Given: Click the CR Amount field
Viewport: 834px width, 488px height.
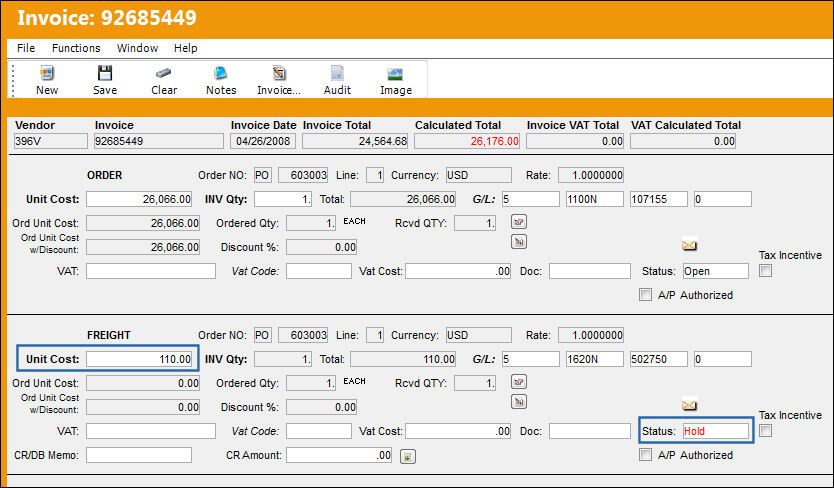Looking at the screenshot, I should pyautogui.click(x=339, y=455).
